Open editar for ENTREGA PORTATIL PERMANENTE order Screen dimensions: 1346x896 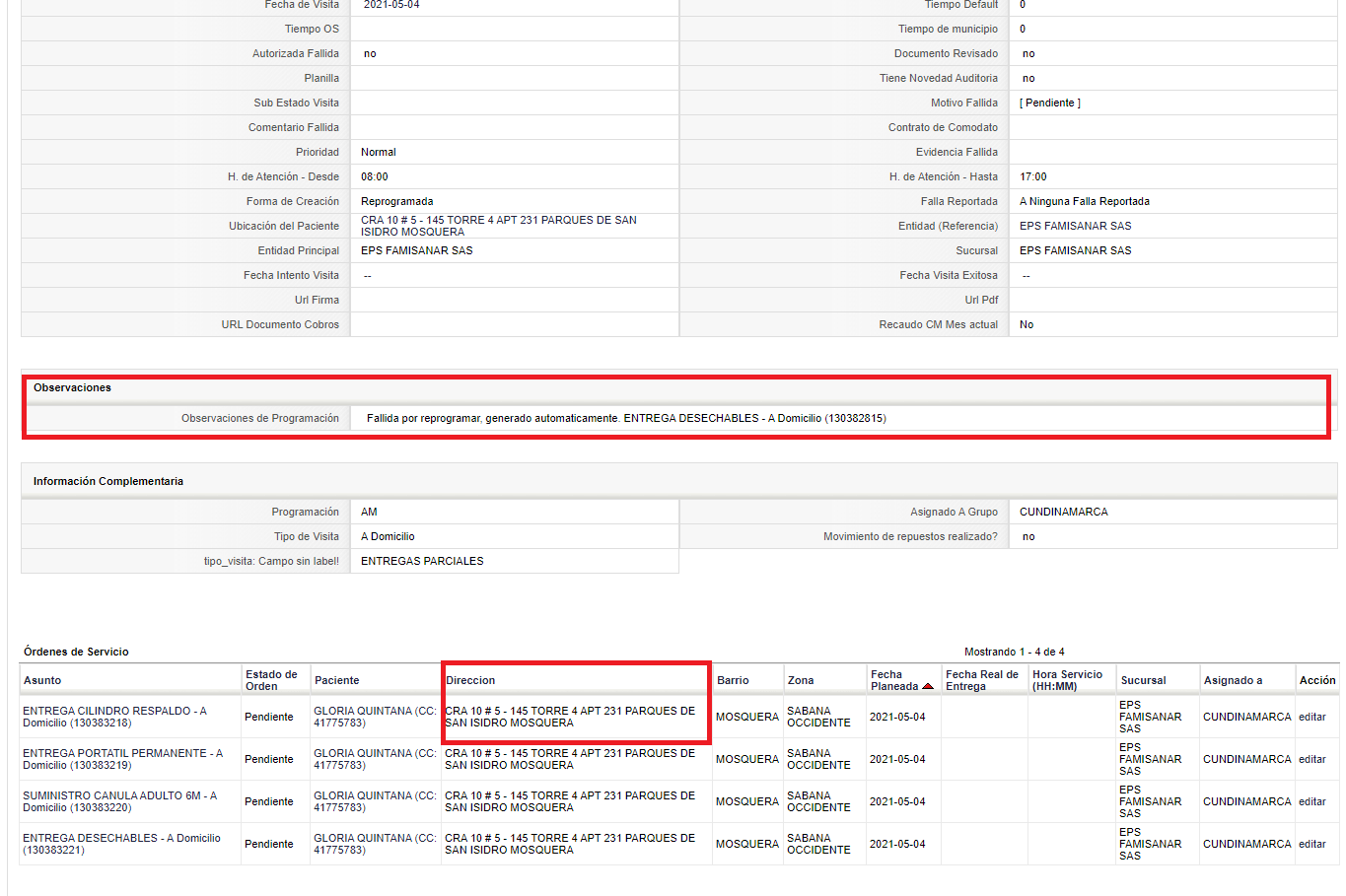[1311, 759]
